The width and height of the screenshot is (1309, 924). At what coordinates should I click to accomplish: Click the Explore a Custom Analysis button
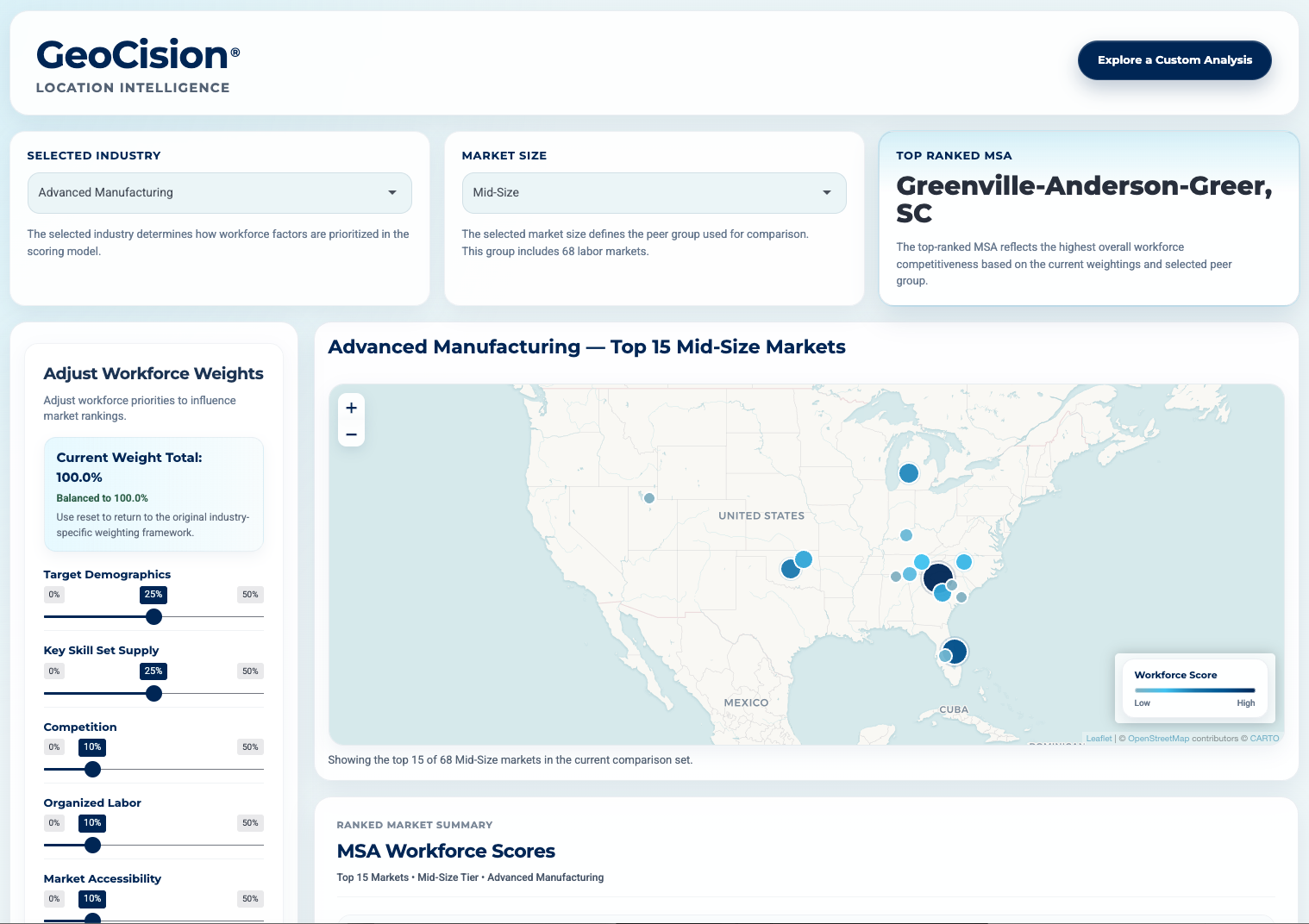tap(1174, 60)
